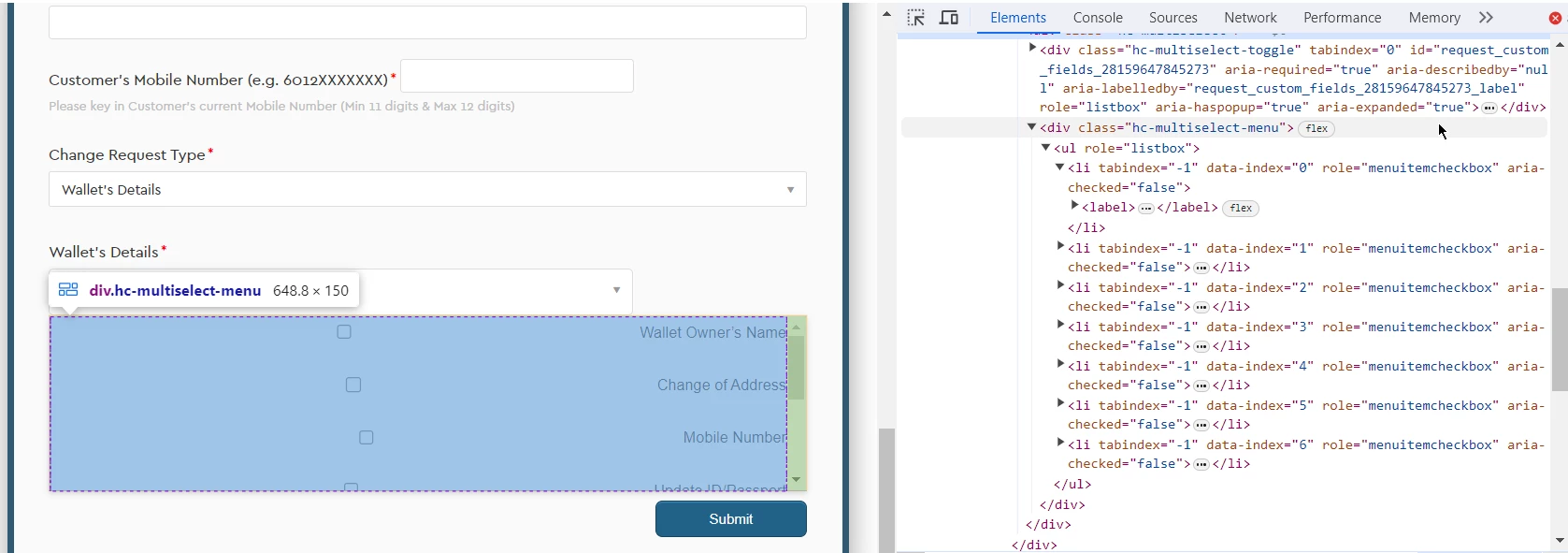Viewport: 1568px width, 553px height.
Task: Expand the li data-index 2 node
Action: (x=1060, y=286)
